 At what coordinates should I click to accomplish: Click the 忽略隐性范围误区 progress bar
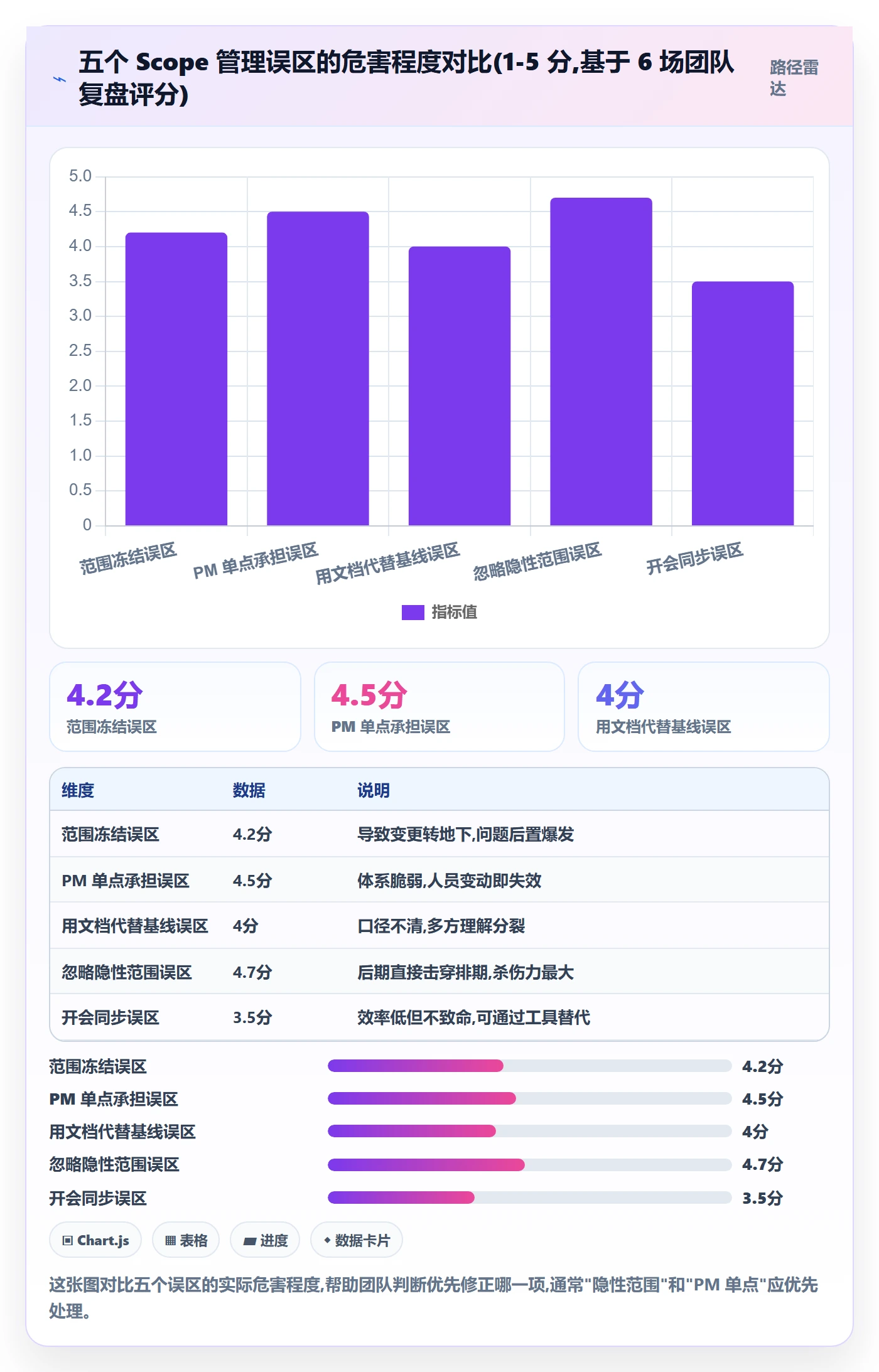(x=529, y=1165)
